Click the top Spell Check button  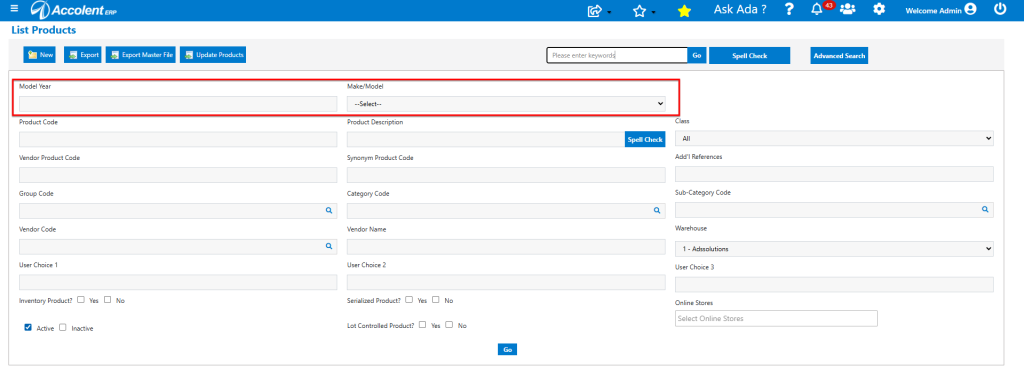click(750, 55)
